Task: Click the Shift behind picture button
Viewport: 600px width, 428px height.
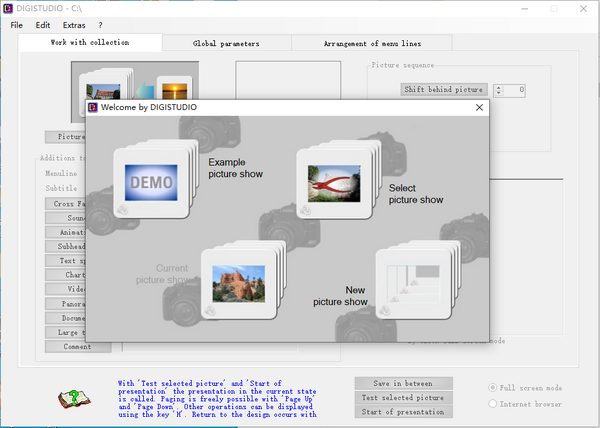Action: click(443, 90)
